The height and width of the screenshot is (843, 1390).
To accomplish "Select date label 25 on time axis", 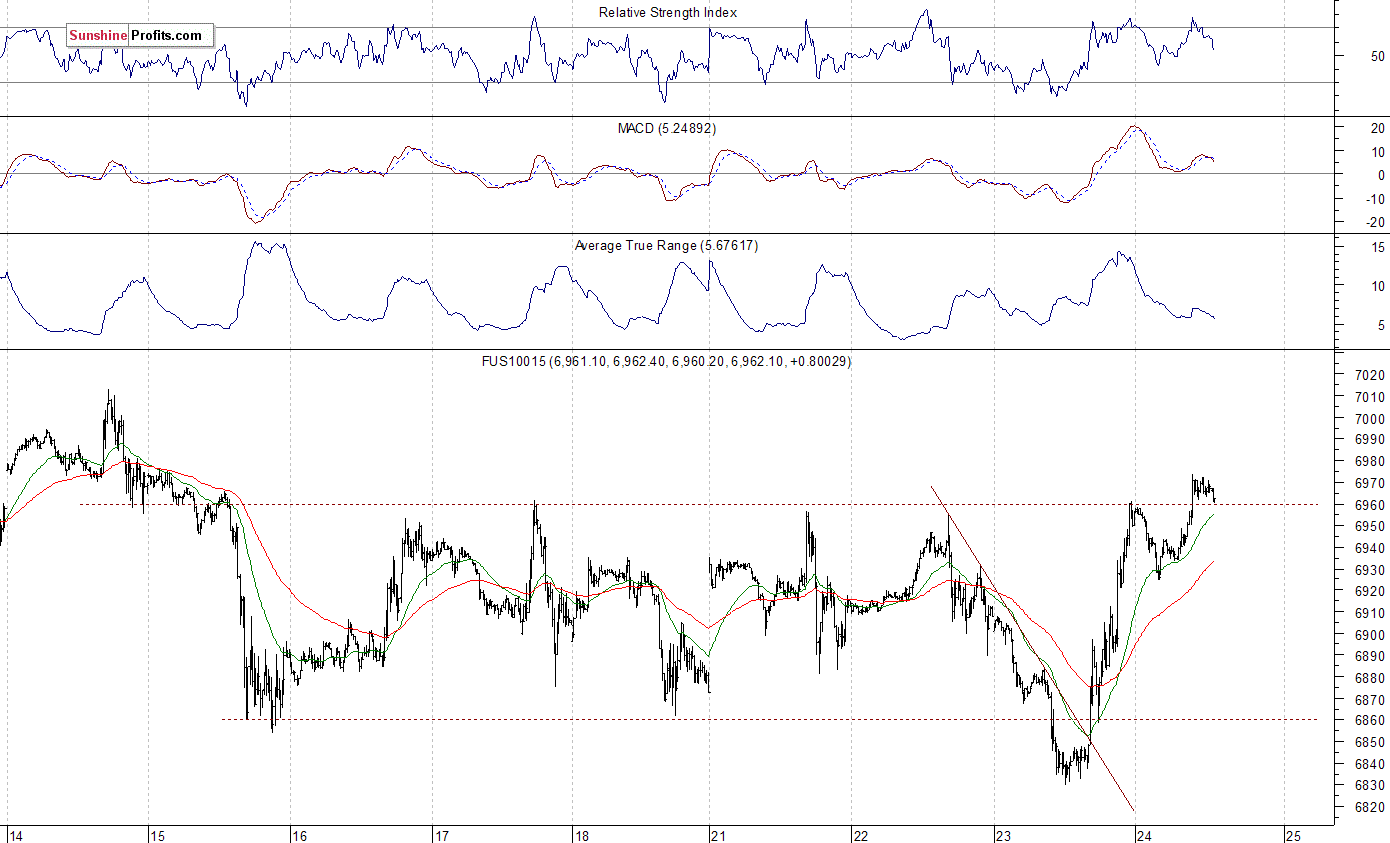I will 1292,835.
